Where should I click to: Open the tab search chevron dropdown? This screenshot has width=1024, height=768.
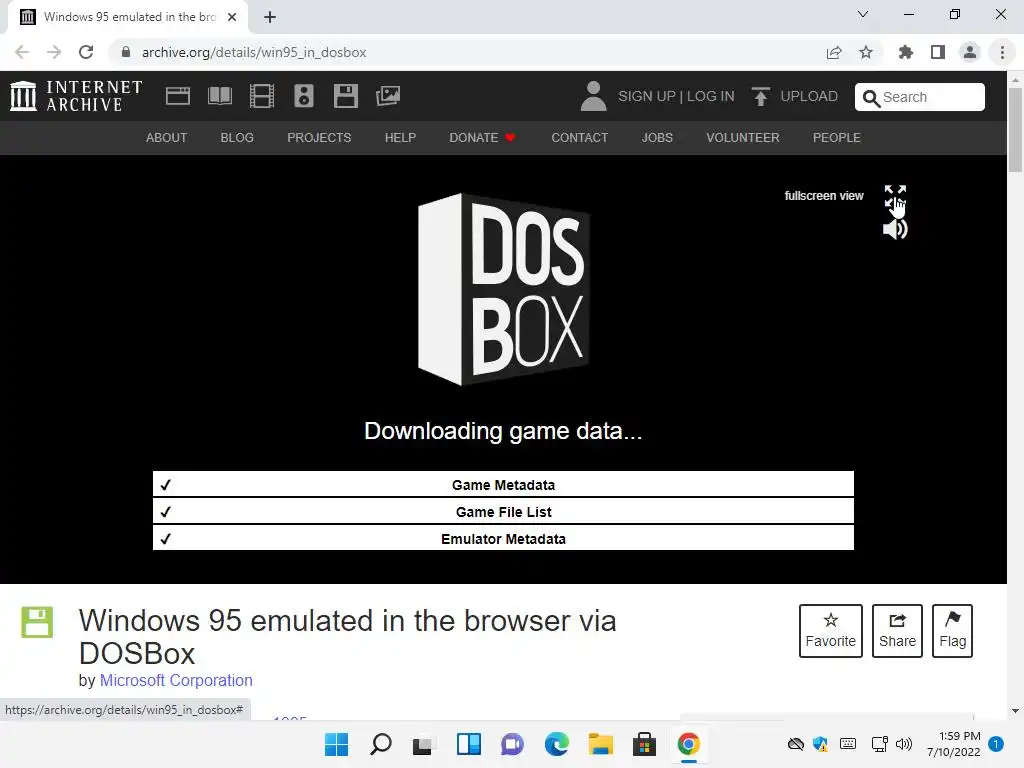tap(863, 14)
